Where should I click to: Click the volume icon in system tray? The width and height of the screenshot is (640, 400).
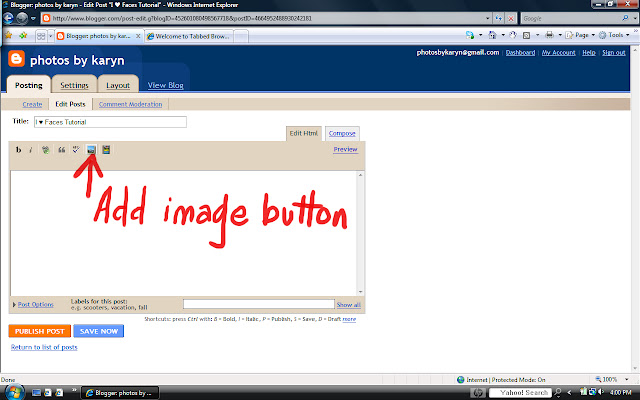click(601, 392)
